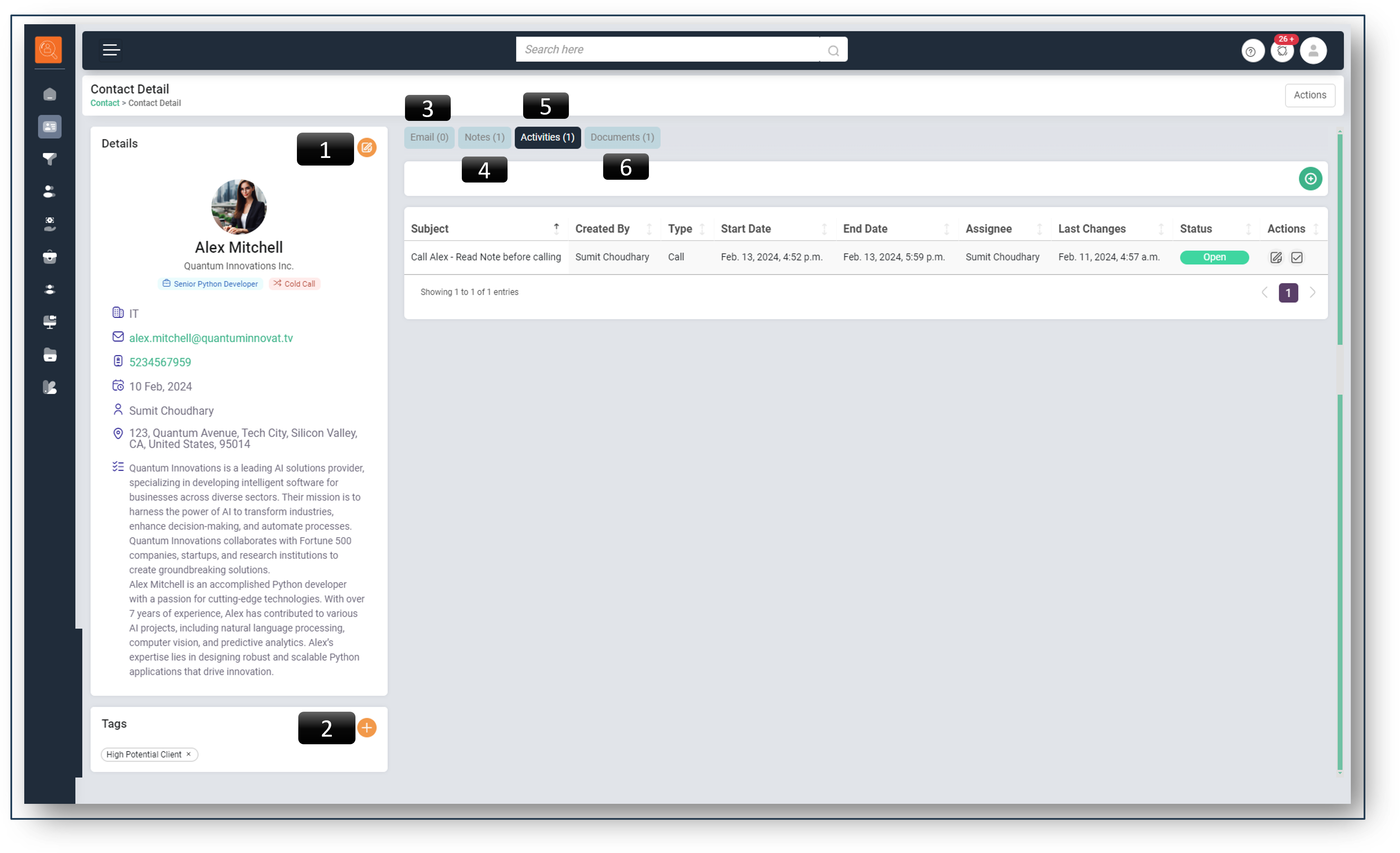Open the home icon in sidebar

pos(50,94)
